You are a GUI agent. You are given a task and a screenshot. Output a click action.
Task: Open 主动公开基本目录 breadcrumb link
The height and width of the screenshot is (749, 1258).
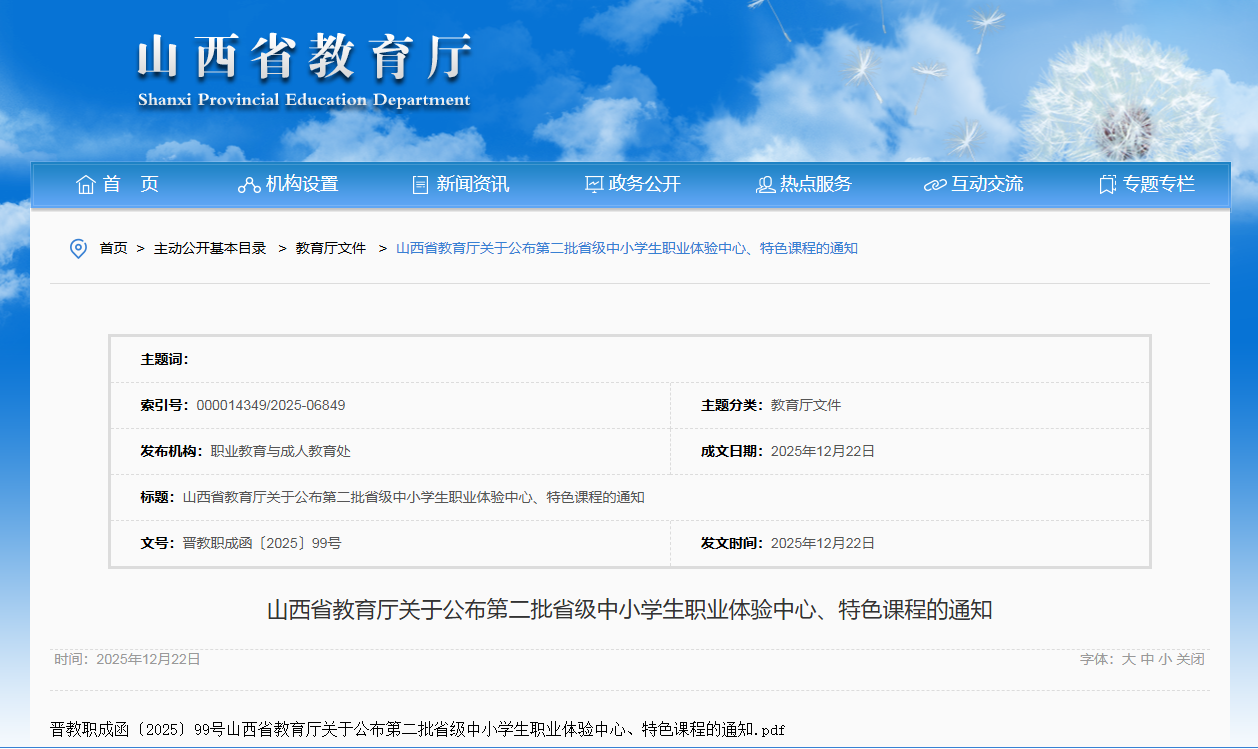(209, 248)
